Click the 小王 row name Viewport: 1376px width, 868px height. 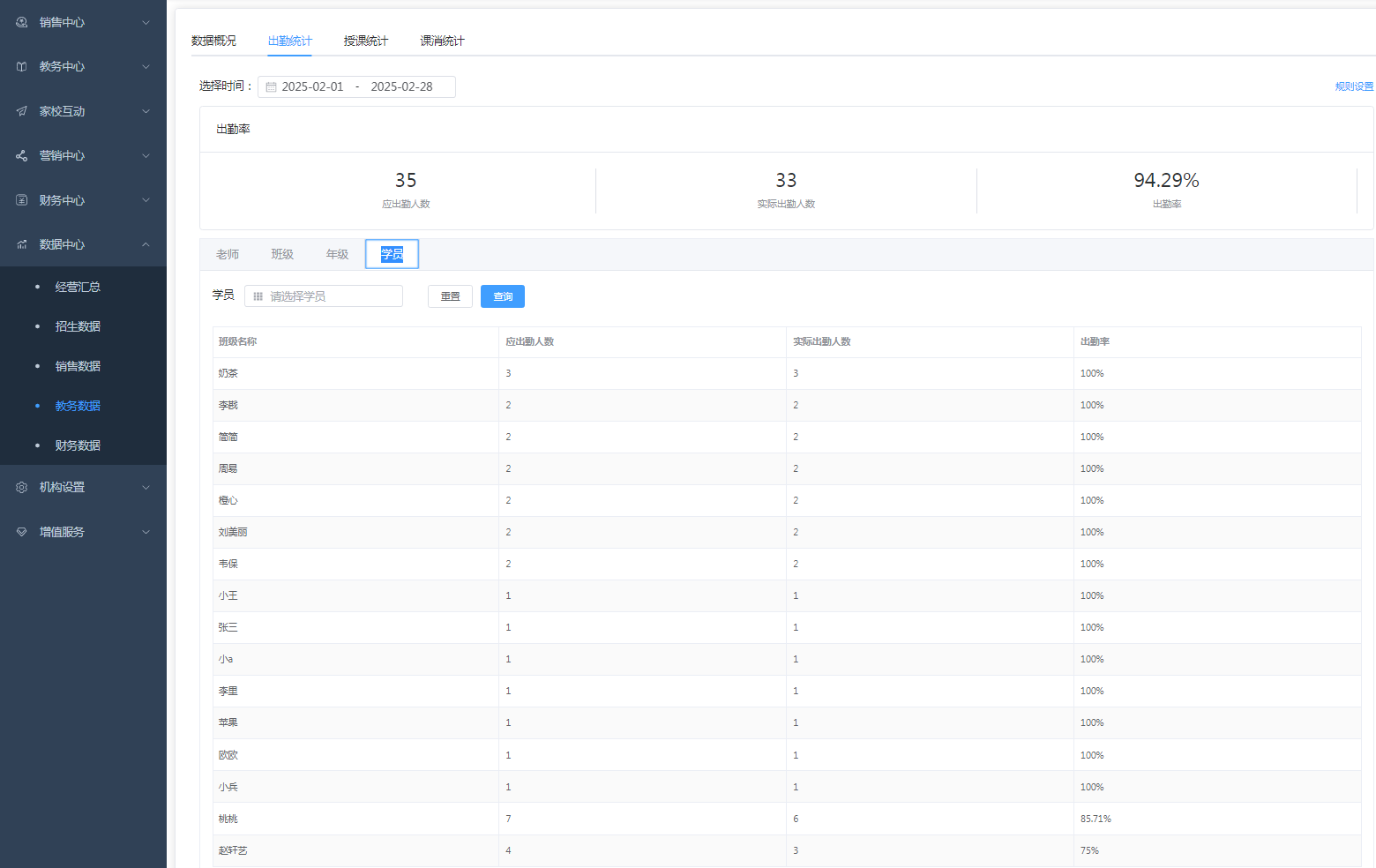[x=228, y=595]
